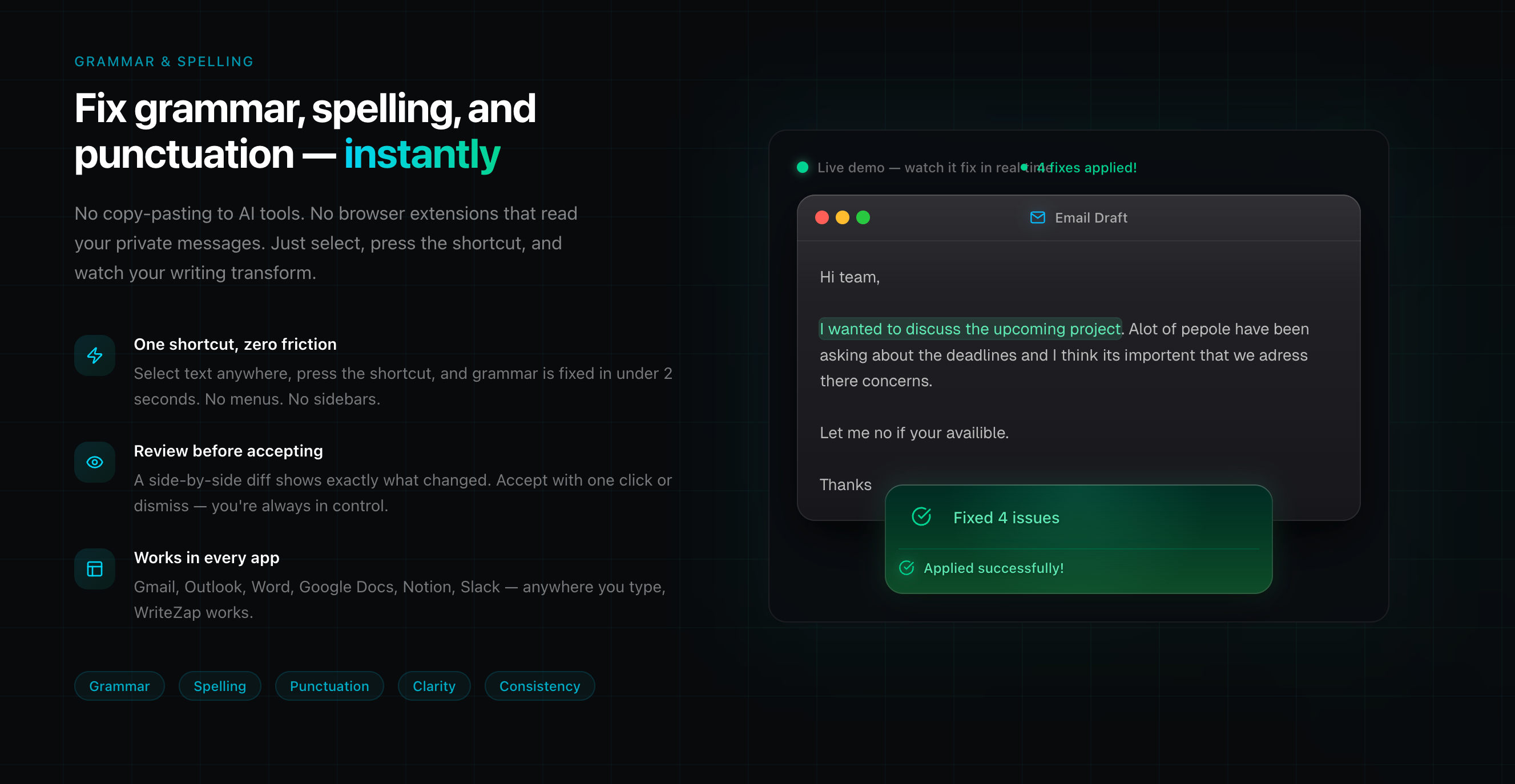Toggle the highlighted sentence about the upcoming project
Screen dimensions: 1515x784
click(x=969, y=329)
